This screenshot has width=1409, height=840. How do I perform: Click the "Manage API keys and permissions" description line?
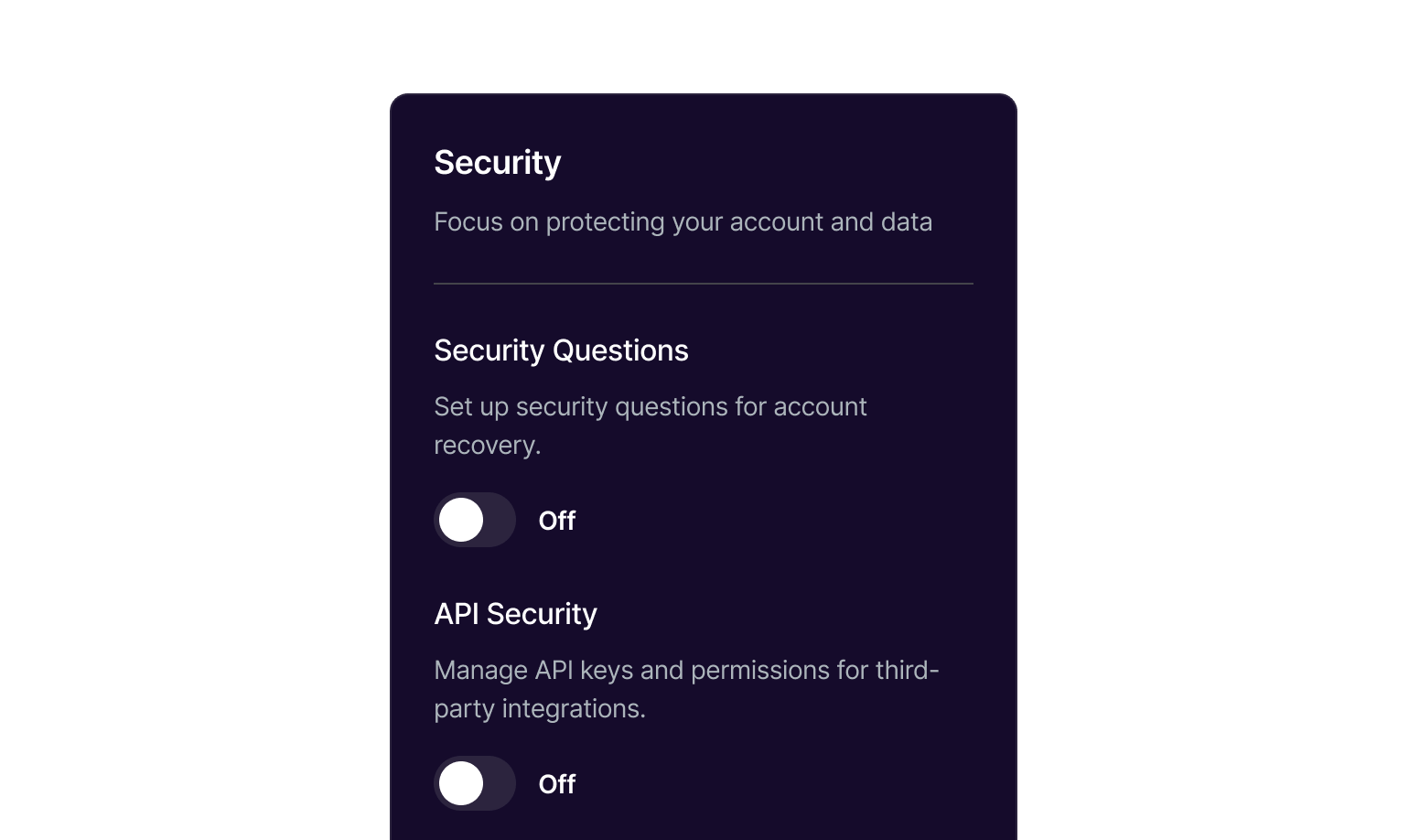tap(686, 671)
